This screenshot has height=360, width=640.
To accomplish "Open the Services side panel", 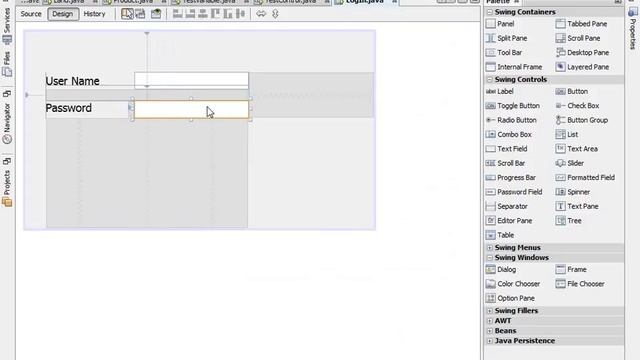I will coord(7,26).
